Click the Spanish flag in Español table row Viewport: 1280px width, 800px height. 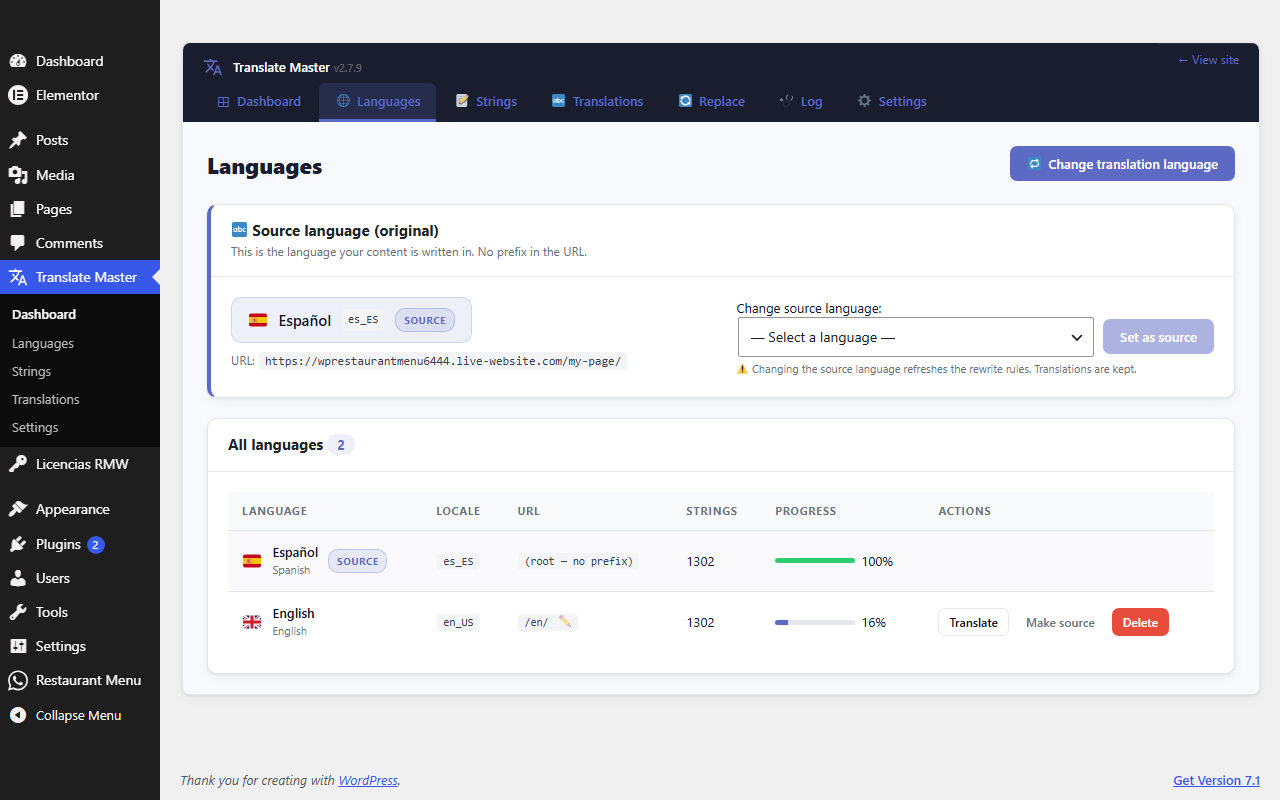[x=252, y=561]
